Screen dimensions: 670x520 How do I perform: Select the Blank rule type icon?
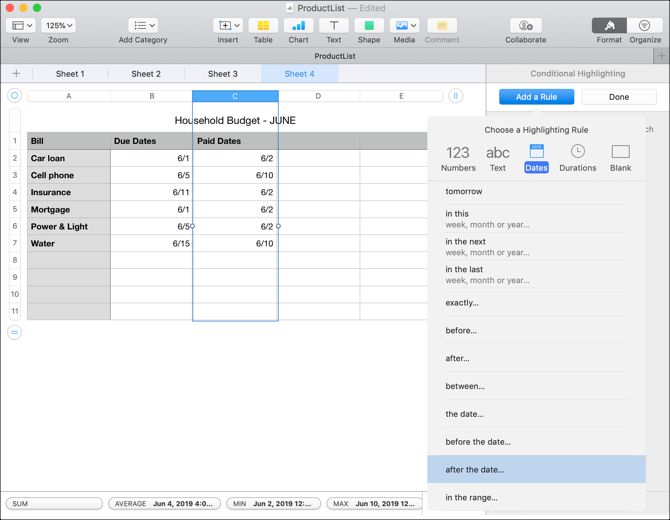coord(620,158)
